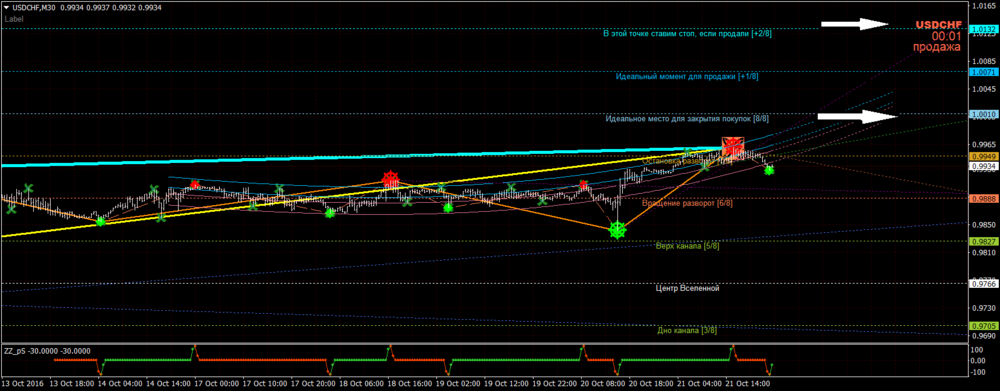Click the ZZ_pS indicator title in the subwindow
The width and height of the screenshot is (1000, 391).
47,351
